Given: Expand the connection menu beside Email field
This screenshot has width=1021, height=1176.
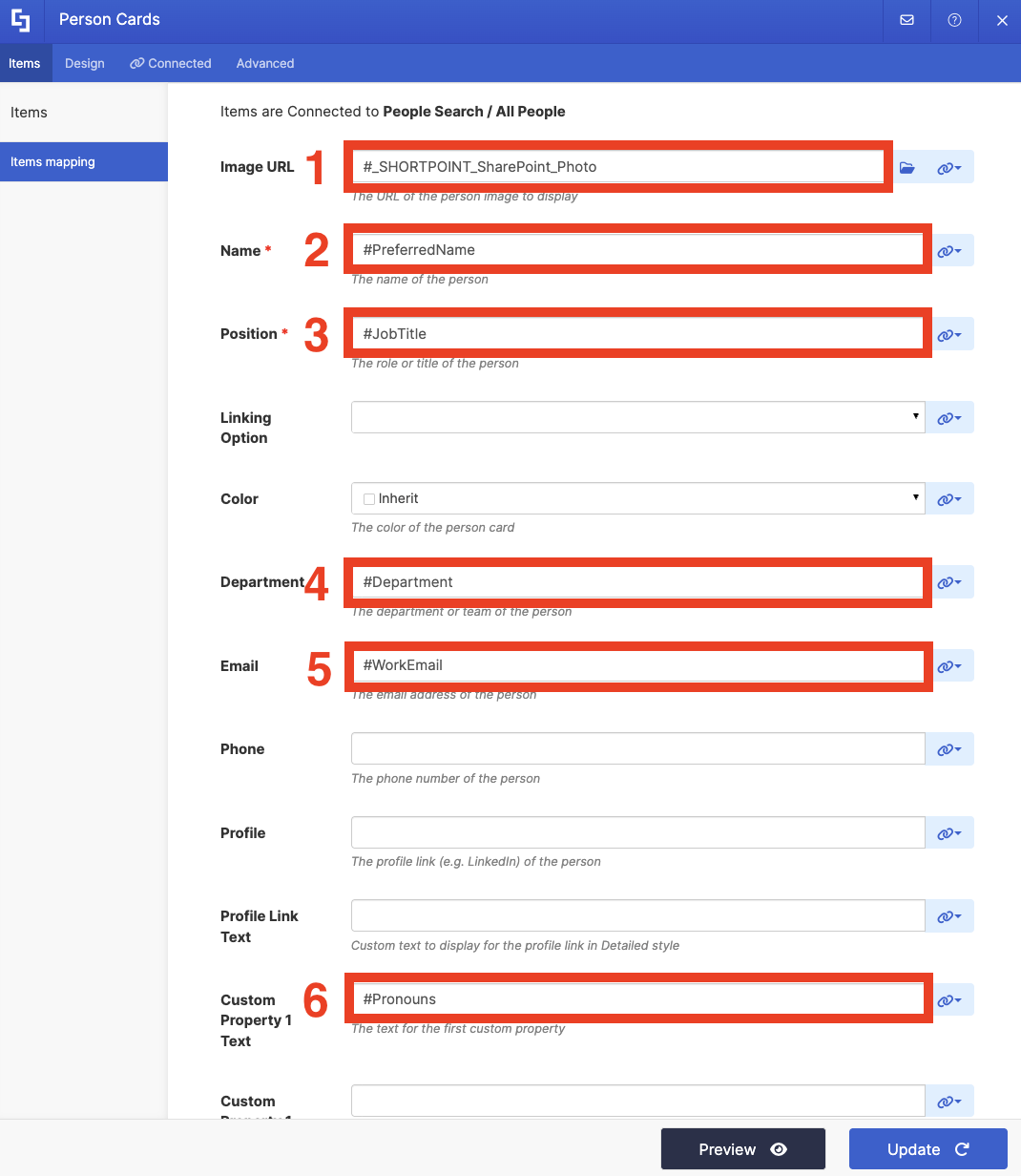Looking at the screenshot, I should [948, 666].
